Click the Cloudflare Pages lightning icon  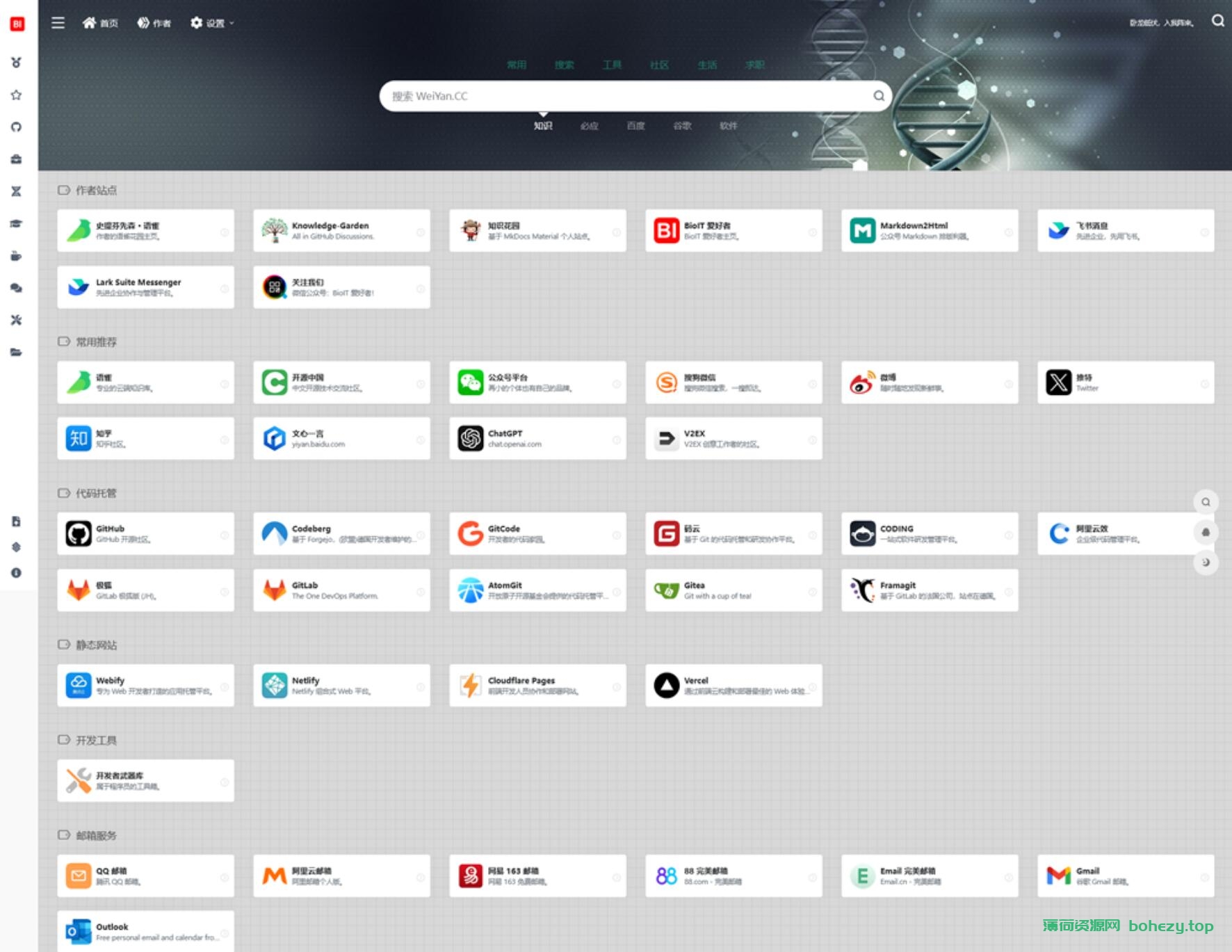(x=470, y=686)
